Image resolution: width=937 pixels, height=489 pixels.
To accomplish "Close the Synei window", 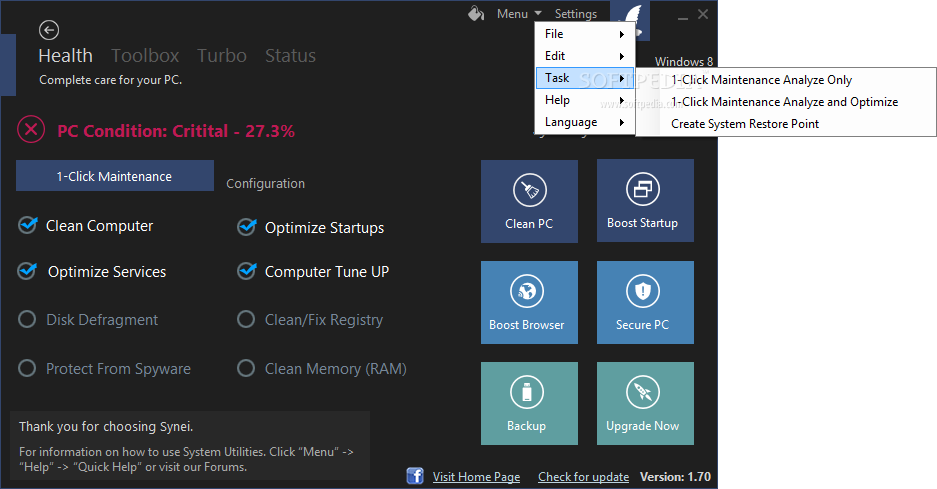I will 703,14.
